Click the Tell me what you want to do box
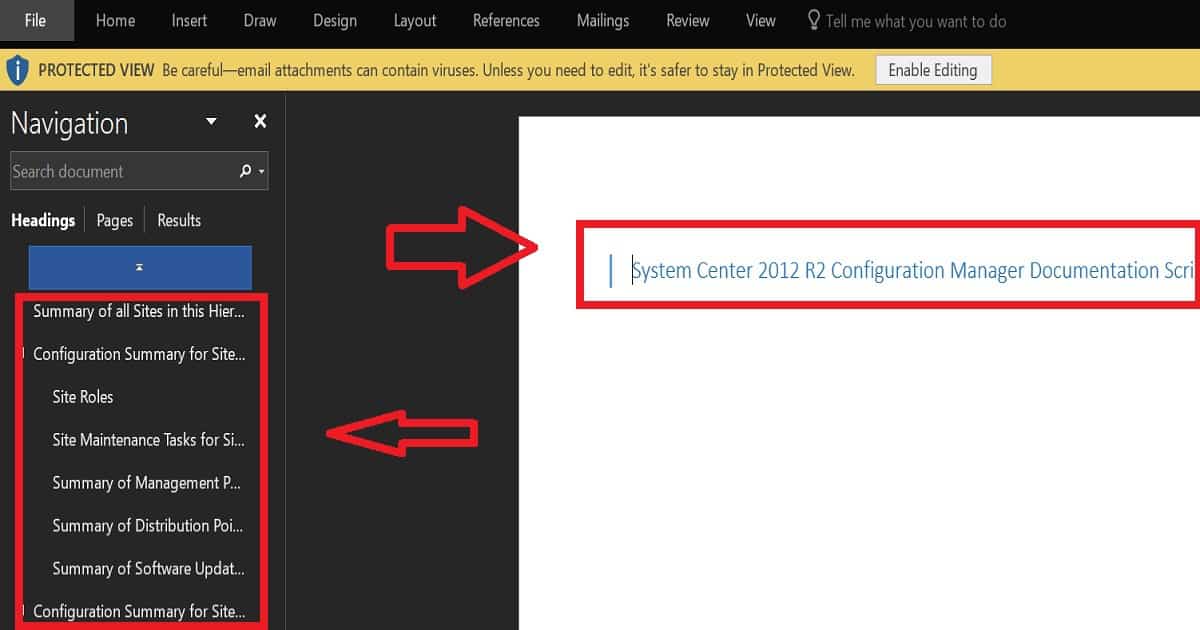Image resolution: width=1200 pixels, height=630 pixels. (x=916, y=21)
